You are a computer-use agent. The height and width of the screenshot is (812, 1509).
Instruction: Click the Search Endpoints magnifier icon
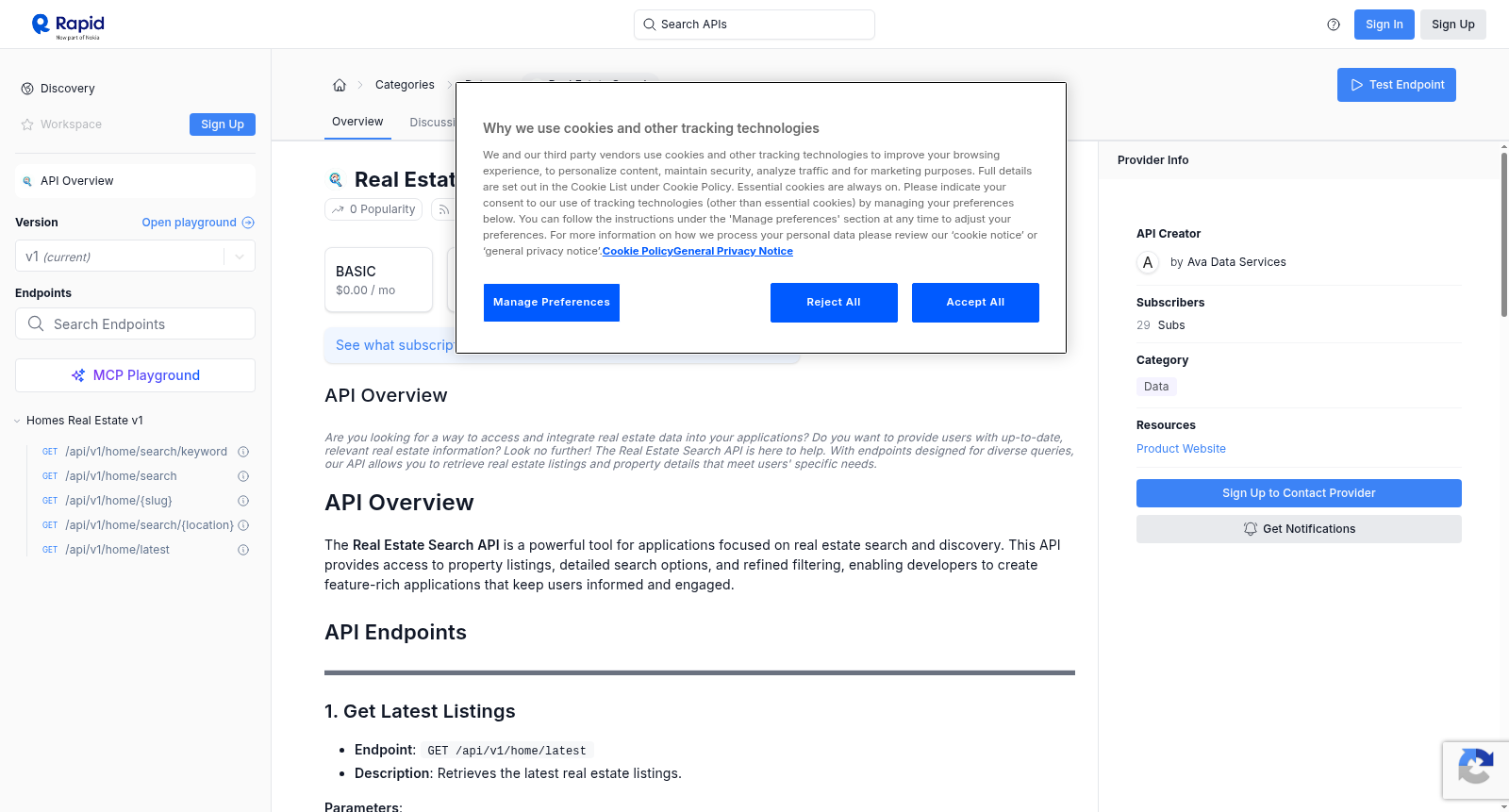[x=36, y=323]
